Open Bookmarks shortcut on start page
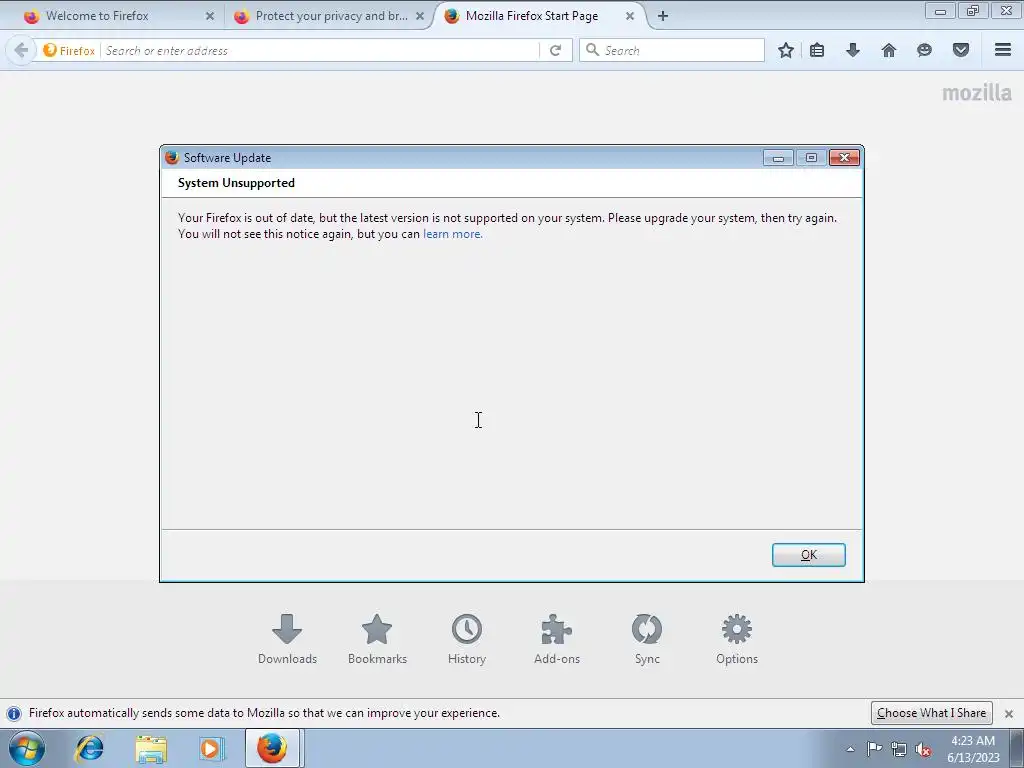Screen dimensions: 1024x768 (377, 639)
